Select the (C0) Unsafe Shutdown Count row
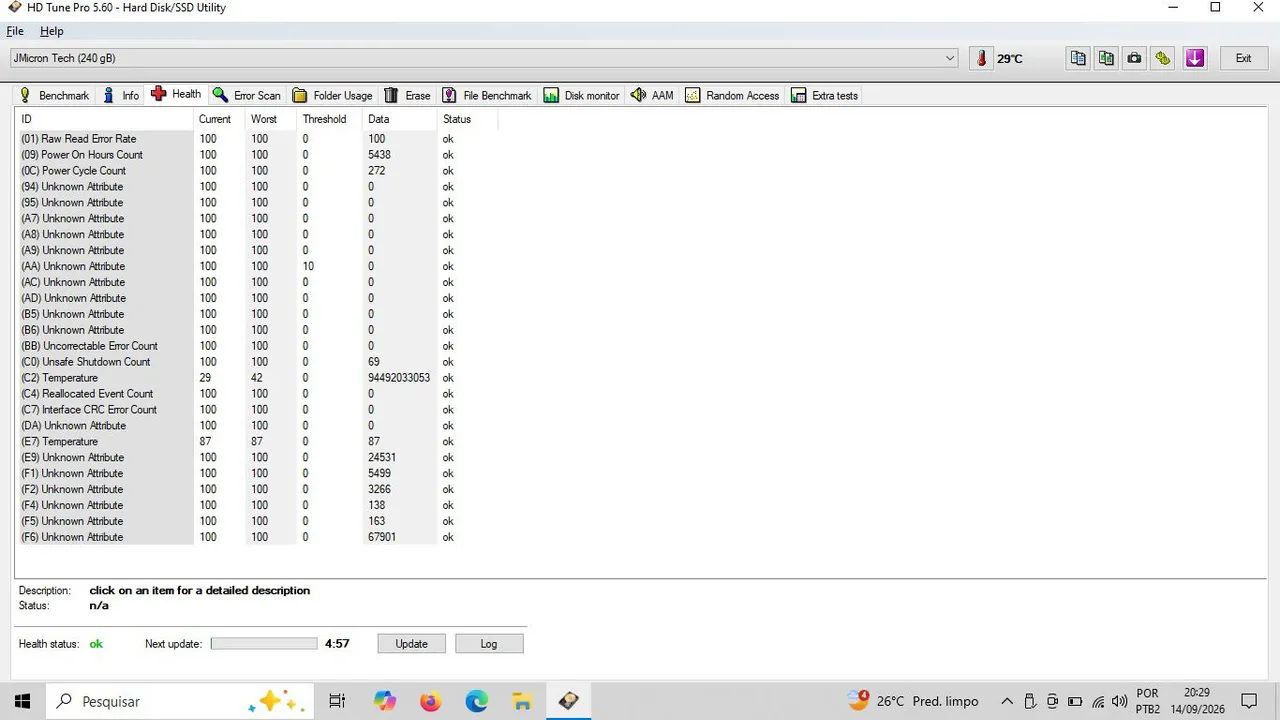1280x720 pixels. click(x=255, y=362)
